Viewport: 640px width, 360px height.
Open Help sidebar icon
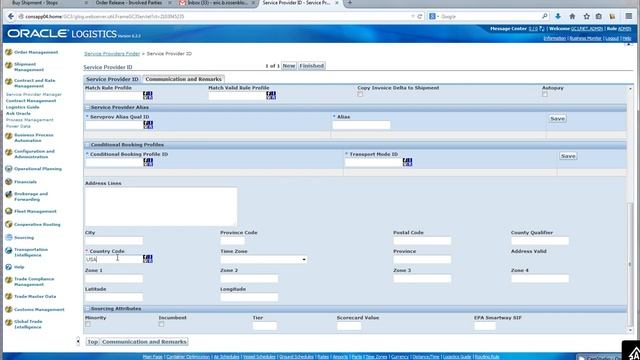(9, 267)
